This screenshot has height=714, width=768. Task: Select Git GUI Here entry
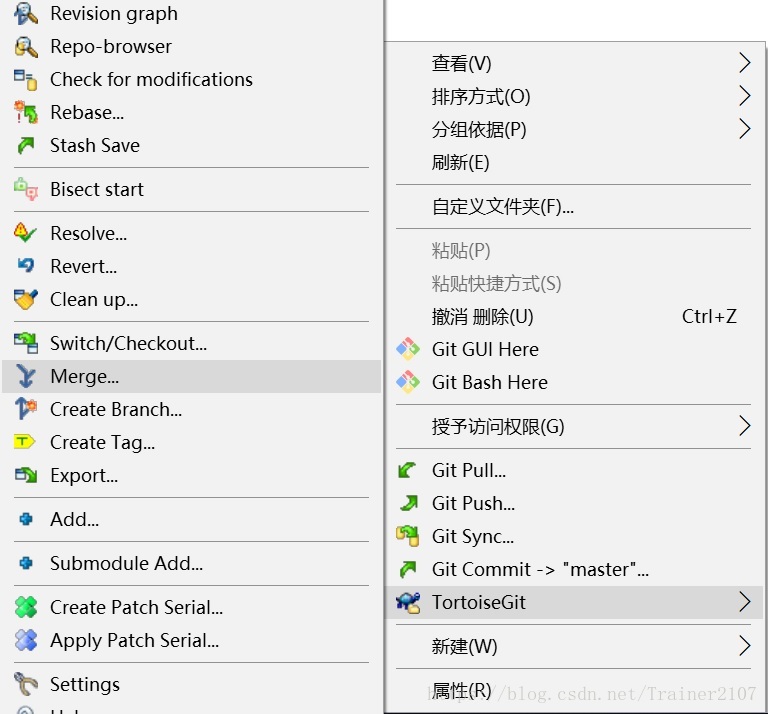click(x=574, y=349)
